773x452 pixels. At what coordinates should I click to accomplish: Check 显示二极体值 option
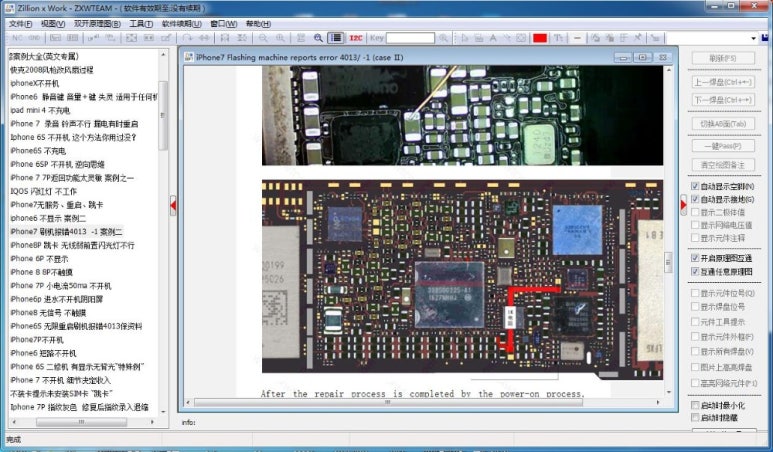(x=695, y=212)
